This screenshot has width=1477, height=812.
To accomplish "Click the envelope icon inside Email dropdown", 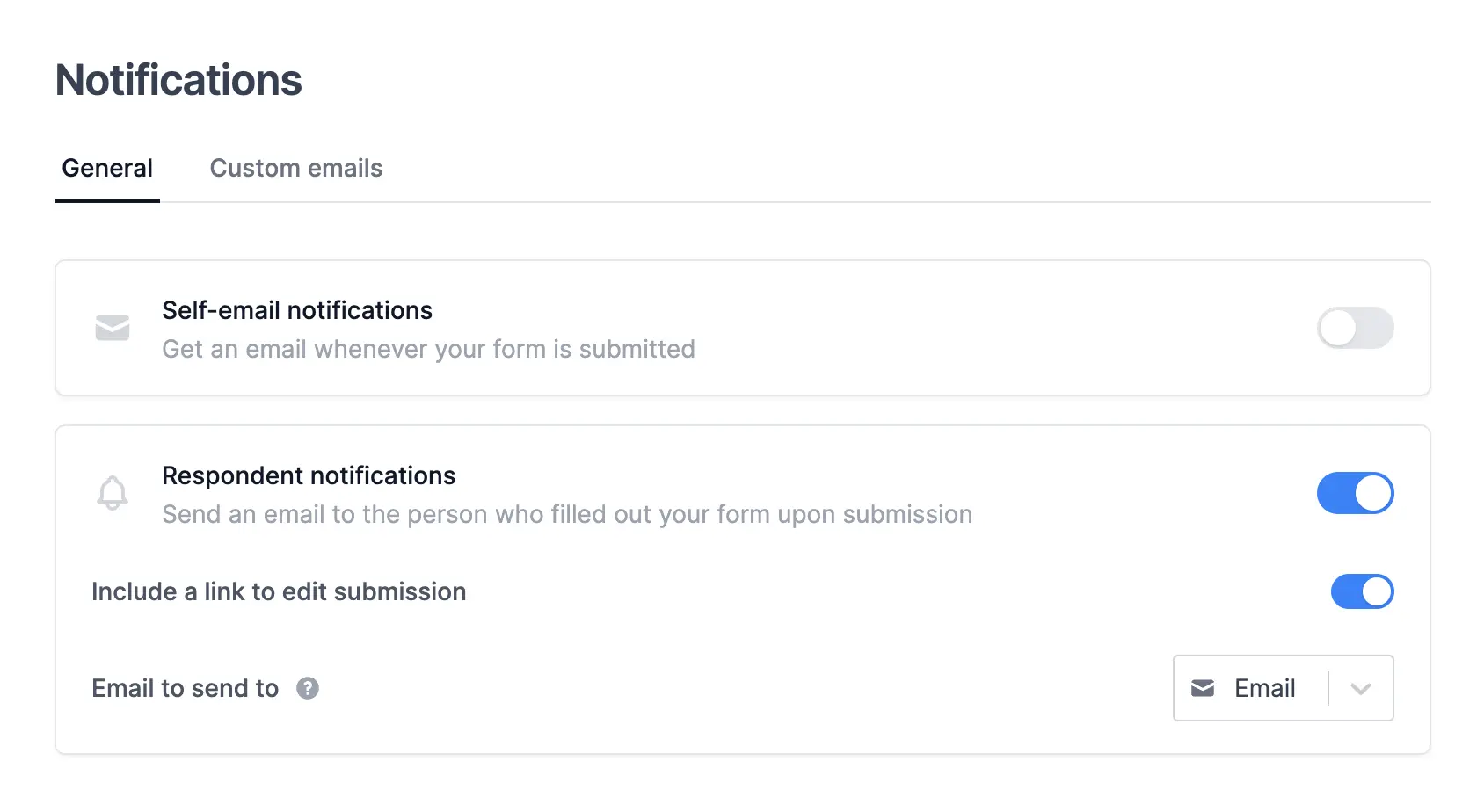I will click(1203, 688).
